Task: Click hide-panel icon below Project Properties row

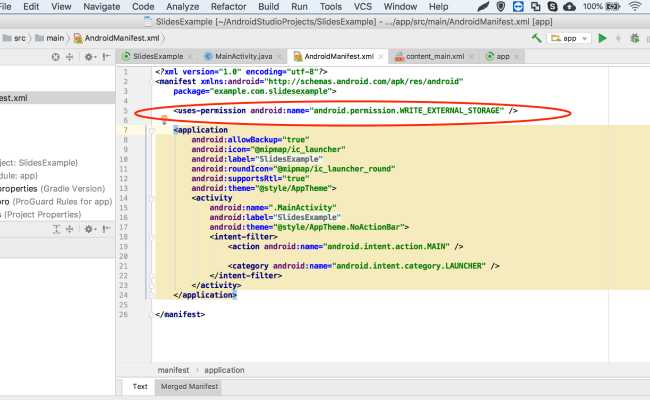Action: (x=107, y=229)
